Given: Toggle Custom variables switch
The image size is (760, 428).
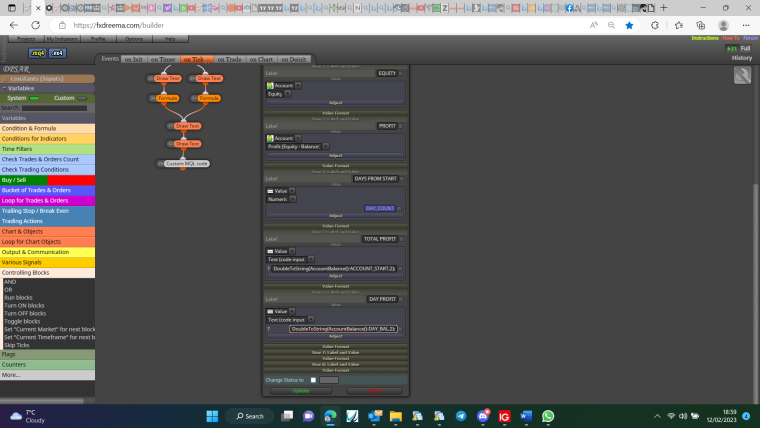Looking at the screenshot, I should pyautogui.click(x=82, y=98).
